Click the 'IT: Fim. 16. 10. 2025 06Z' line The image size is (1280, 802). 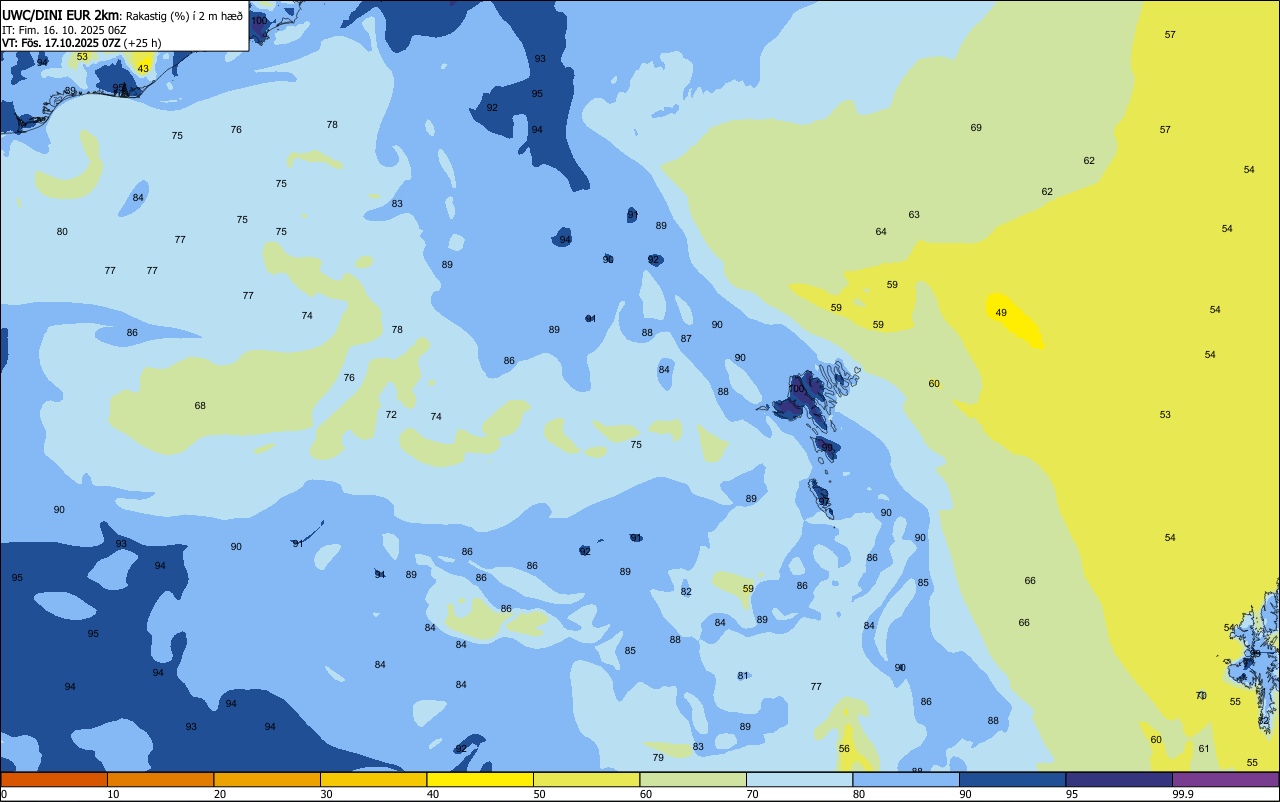point(64,29)
